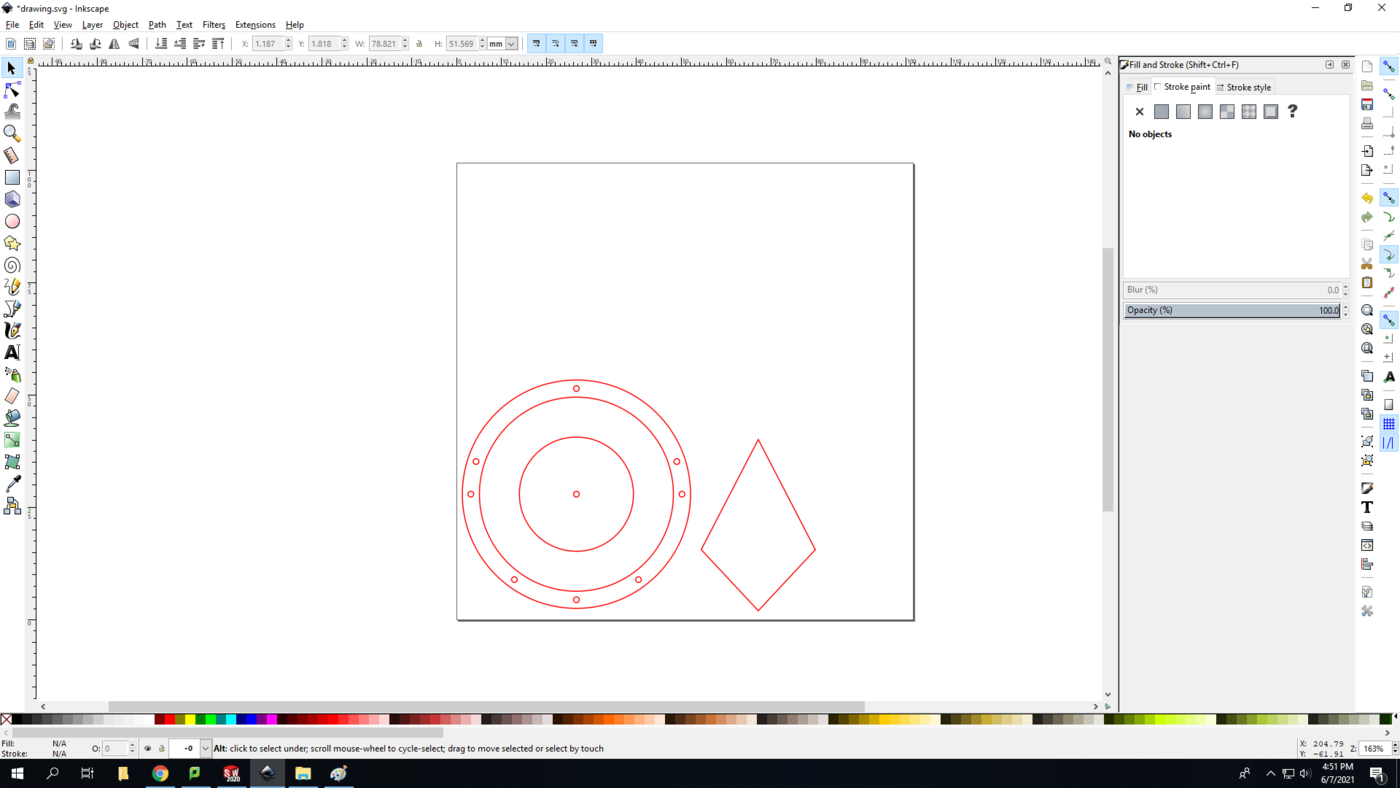Select the Star polygon tool
Screen dimensions: 1400x788
pos(12,243)
